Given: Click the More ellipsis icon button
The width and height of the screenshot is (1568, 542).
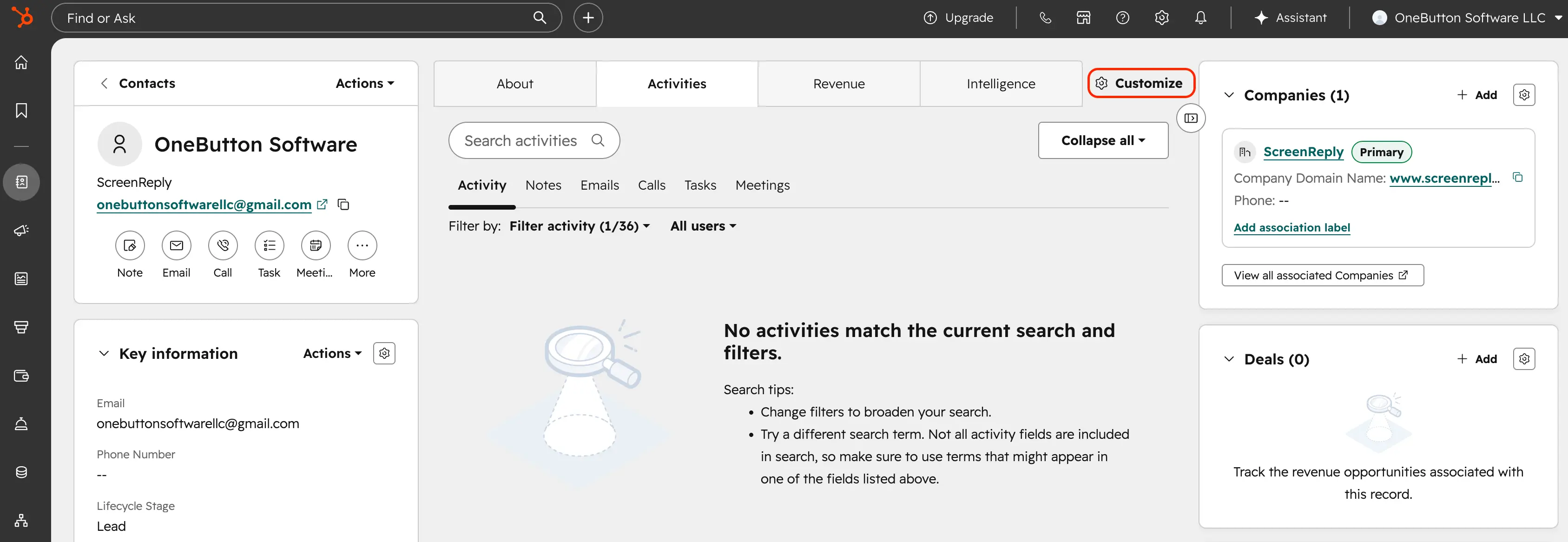Looking at the screenshot, I should 362,245.
